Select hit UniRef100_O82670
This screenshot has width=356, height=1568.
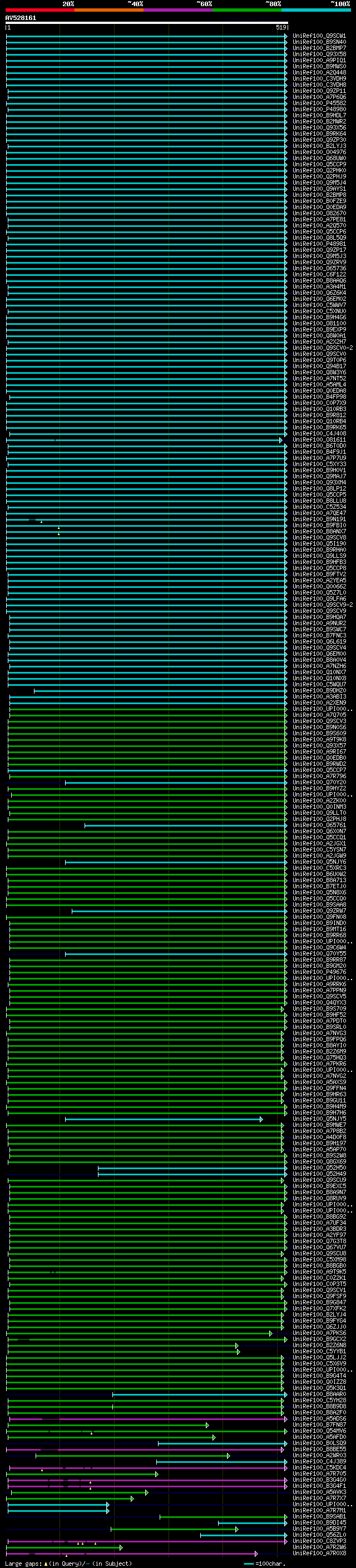(319, 213)
